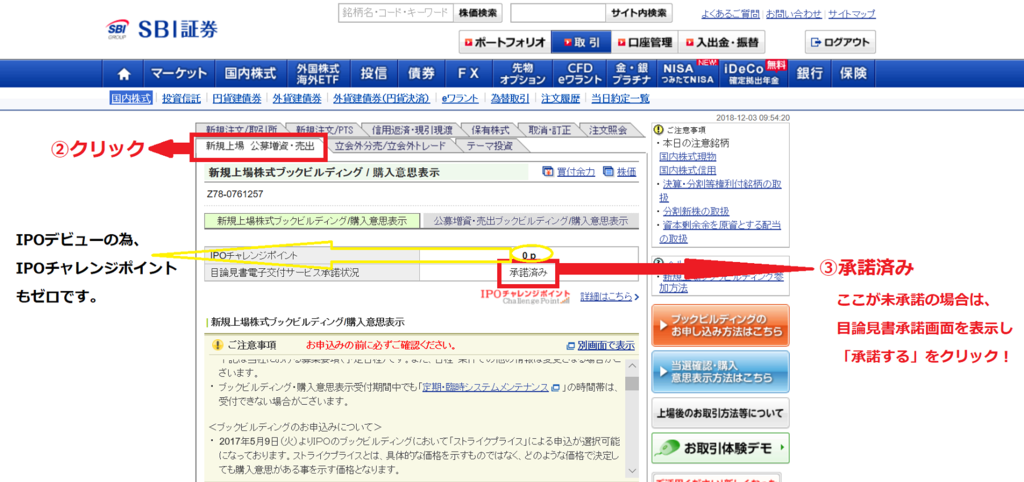
Task: Focus the site search input field
Action: click(558, 12)
